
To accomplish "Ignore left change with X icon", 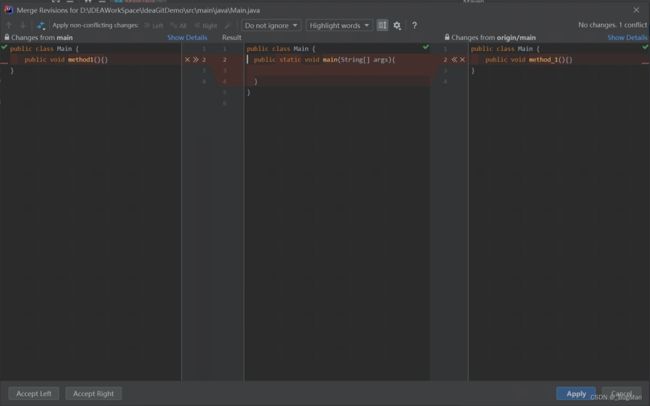I will point(187,60).
